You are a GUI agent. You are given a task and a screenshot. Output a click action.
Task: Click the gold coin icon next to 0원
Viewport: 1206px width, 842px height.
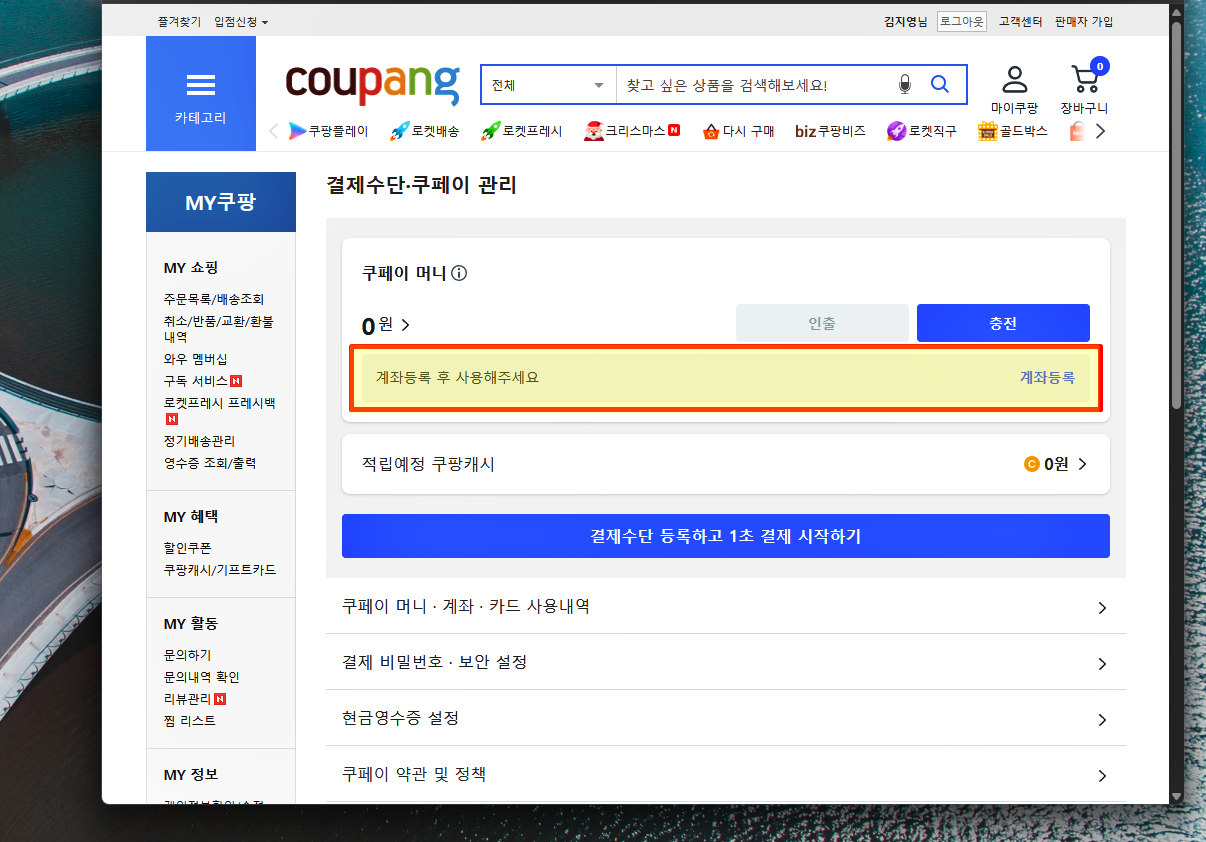1032,464
